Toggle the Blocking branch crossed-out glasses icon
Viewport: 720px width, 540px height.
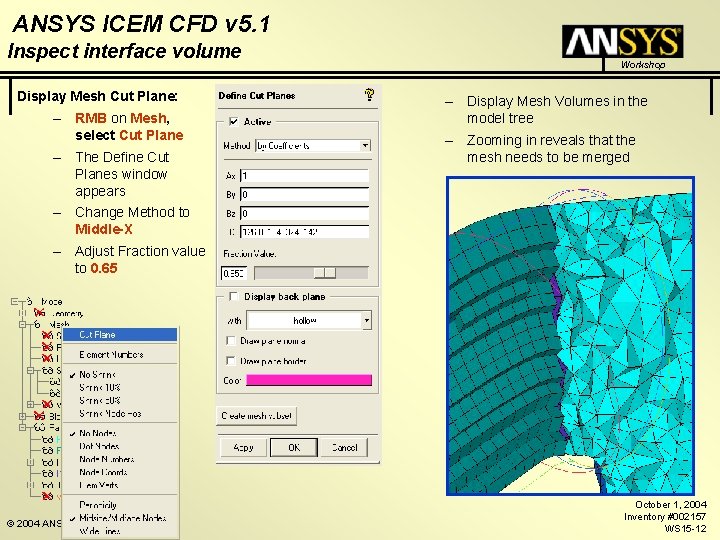click(x=39, y=416)
